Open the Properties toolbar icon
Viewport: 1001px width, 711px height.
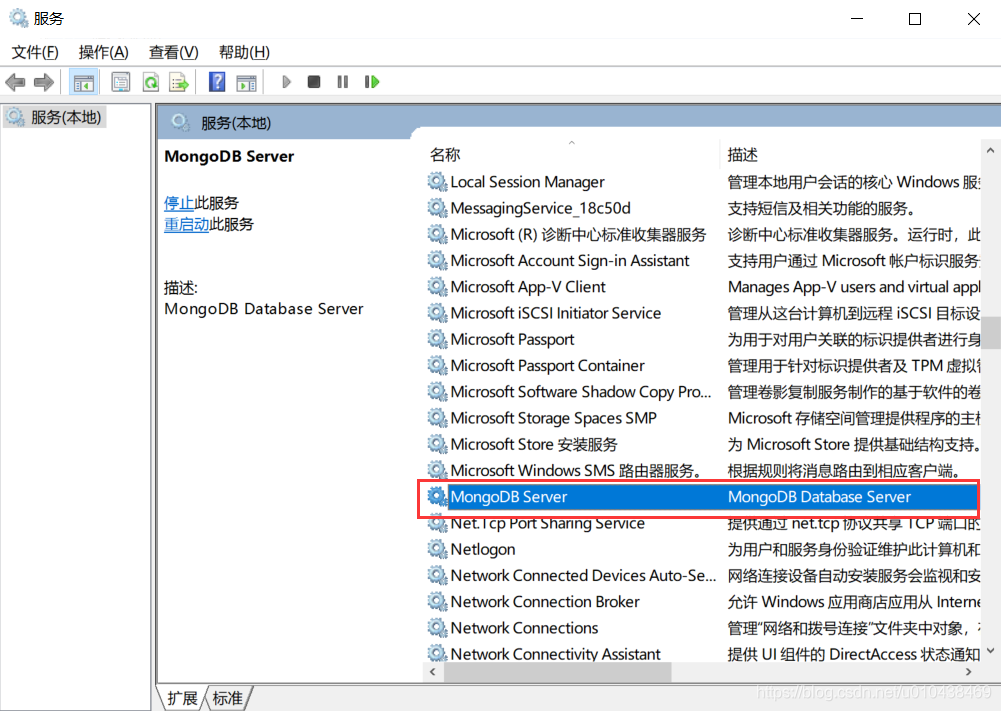pos(120,82)
